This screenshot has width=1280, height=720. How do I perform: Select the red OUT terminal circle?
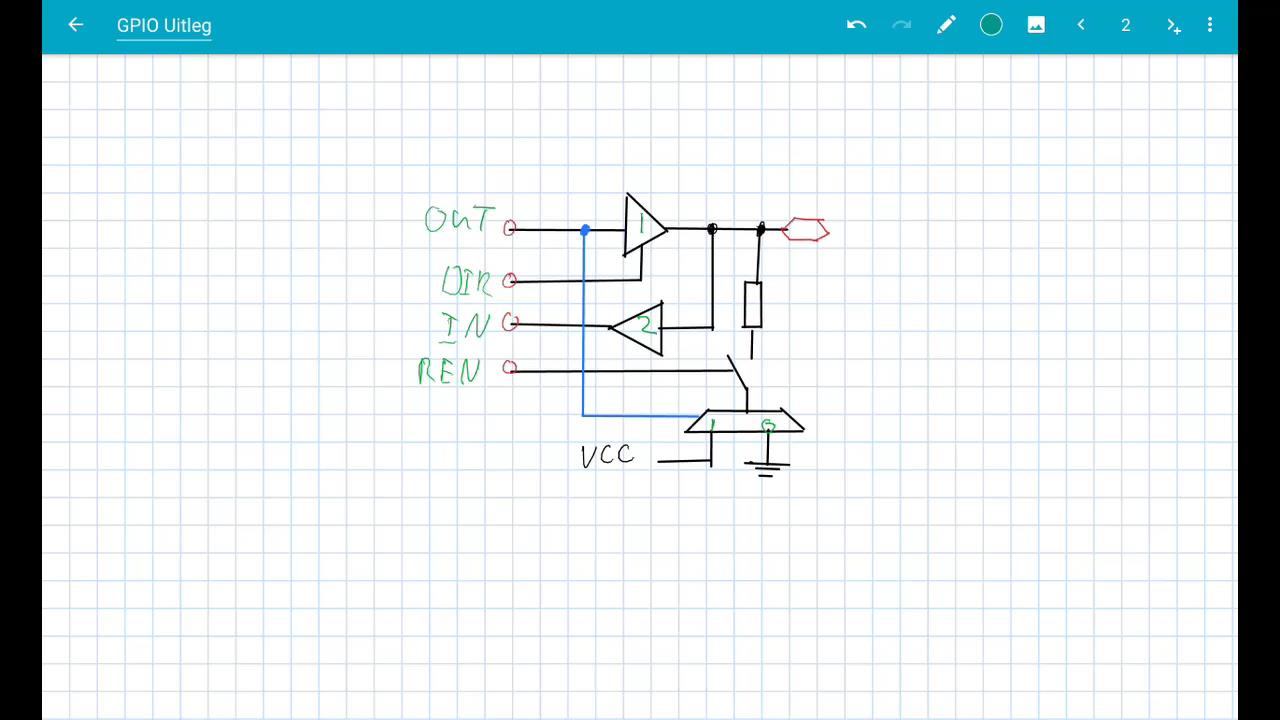tap(510, 227)
